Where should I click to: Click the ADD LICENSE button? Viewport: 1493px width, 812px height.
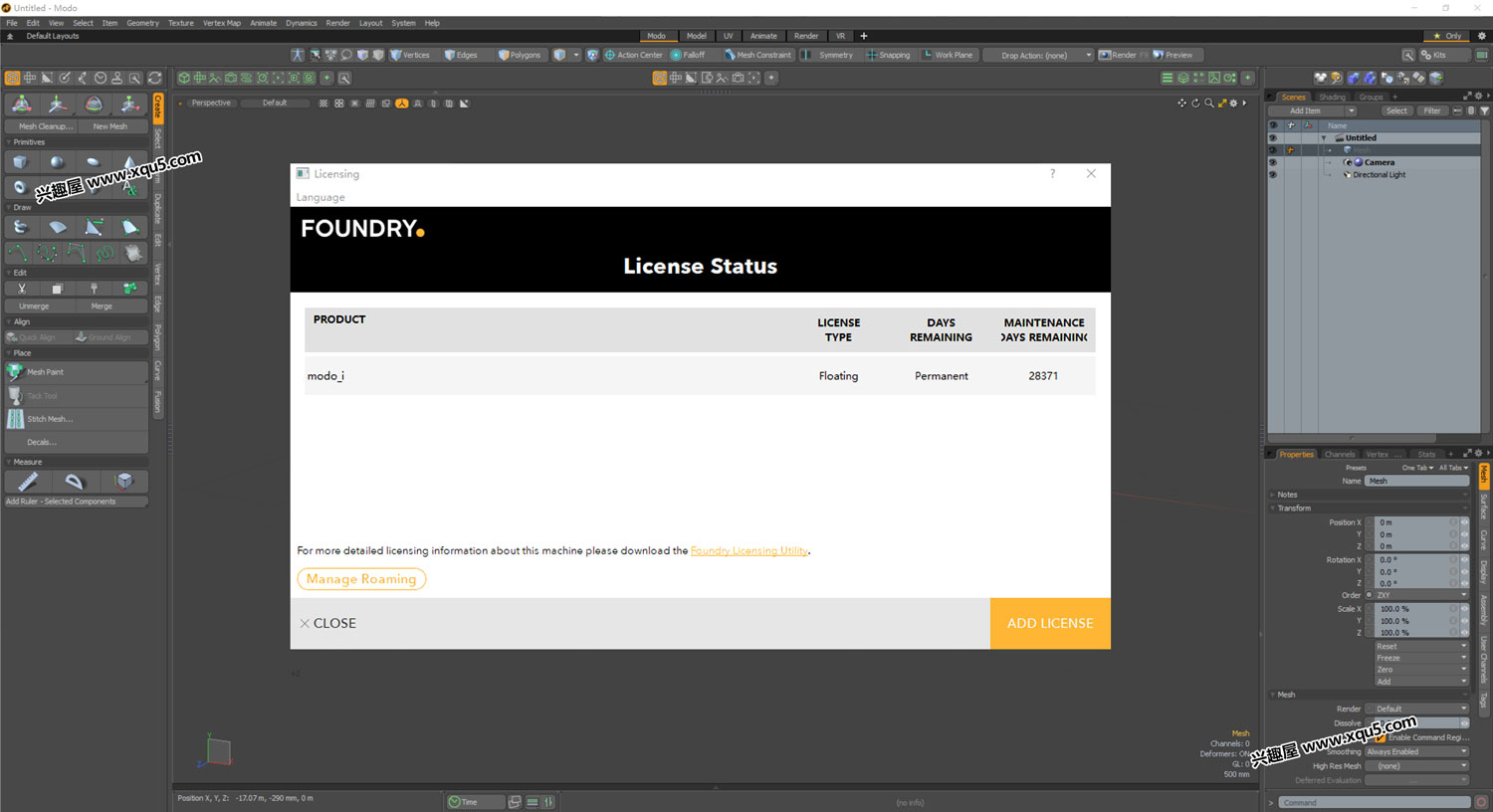[1050, 623]
